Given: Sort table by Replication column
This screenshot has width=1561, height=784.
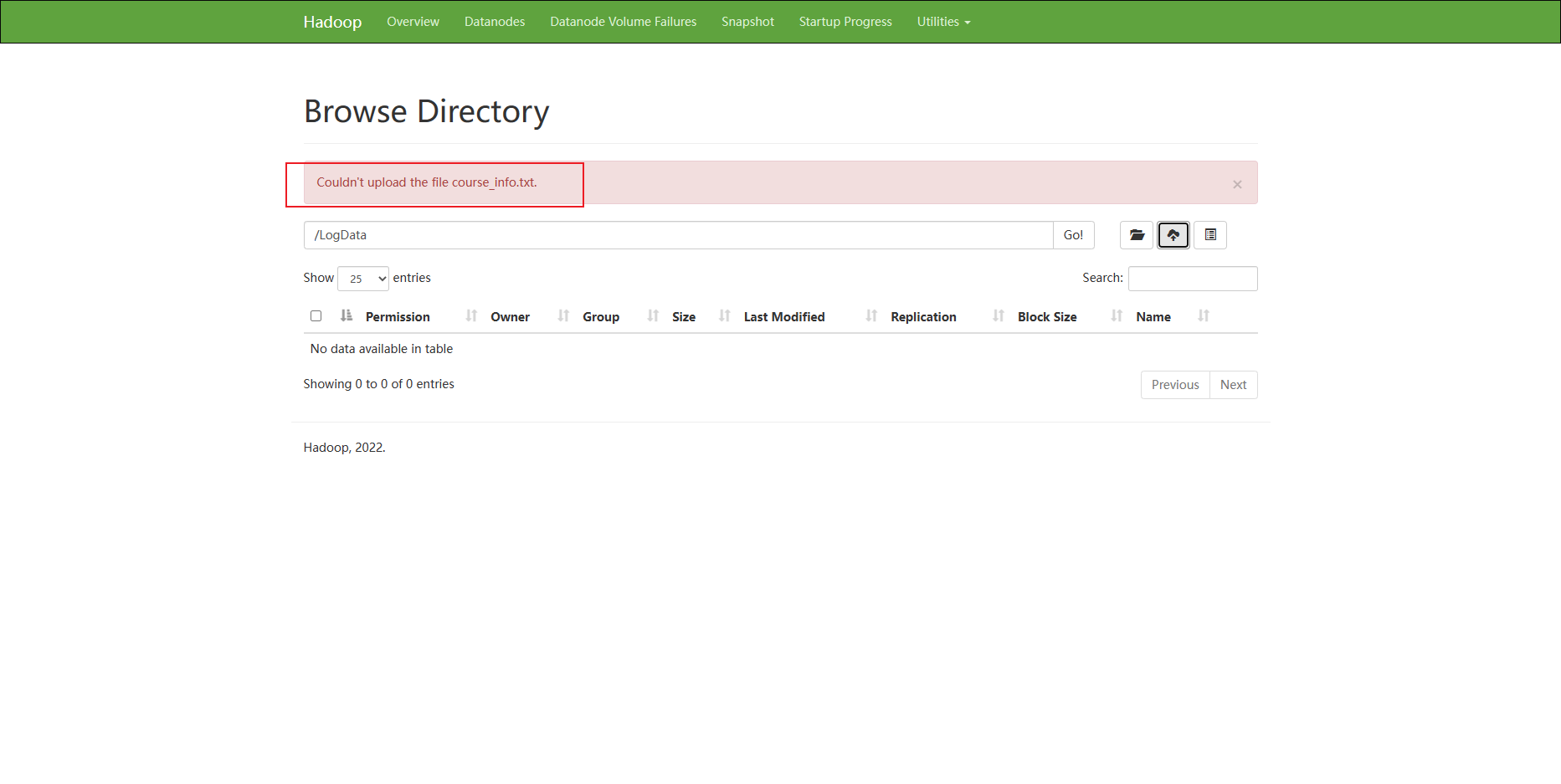Looking at the screenshot, I should pyautogui.click(x=923, y=317).
